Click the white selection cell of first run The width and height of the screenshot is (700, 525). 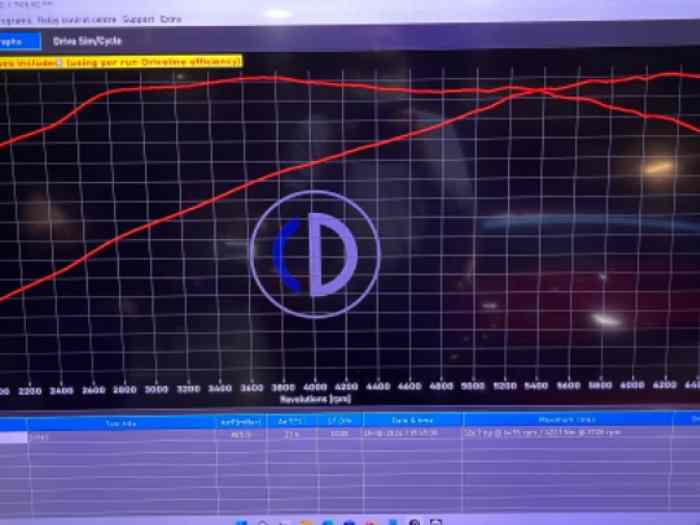pos(13,438)
